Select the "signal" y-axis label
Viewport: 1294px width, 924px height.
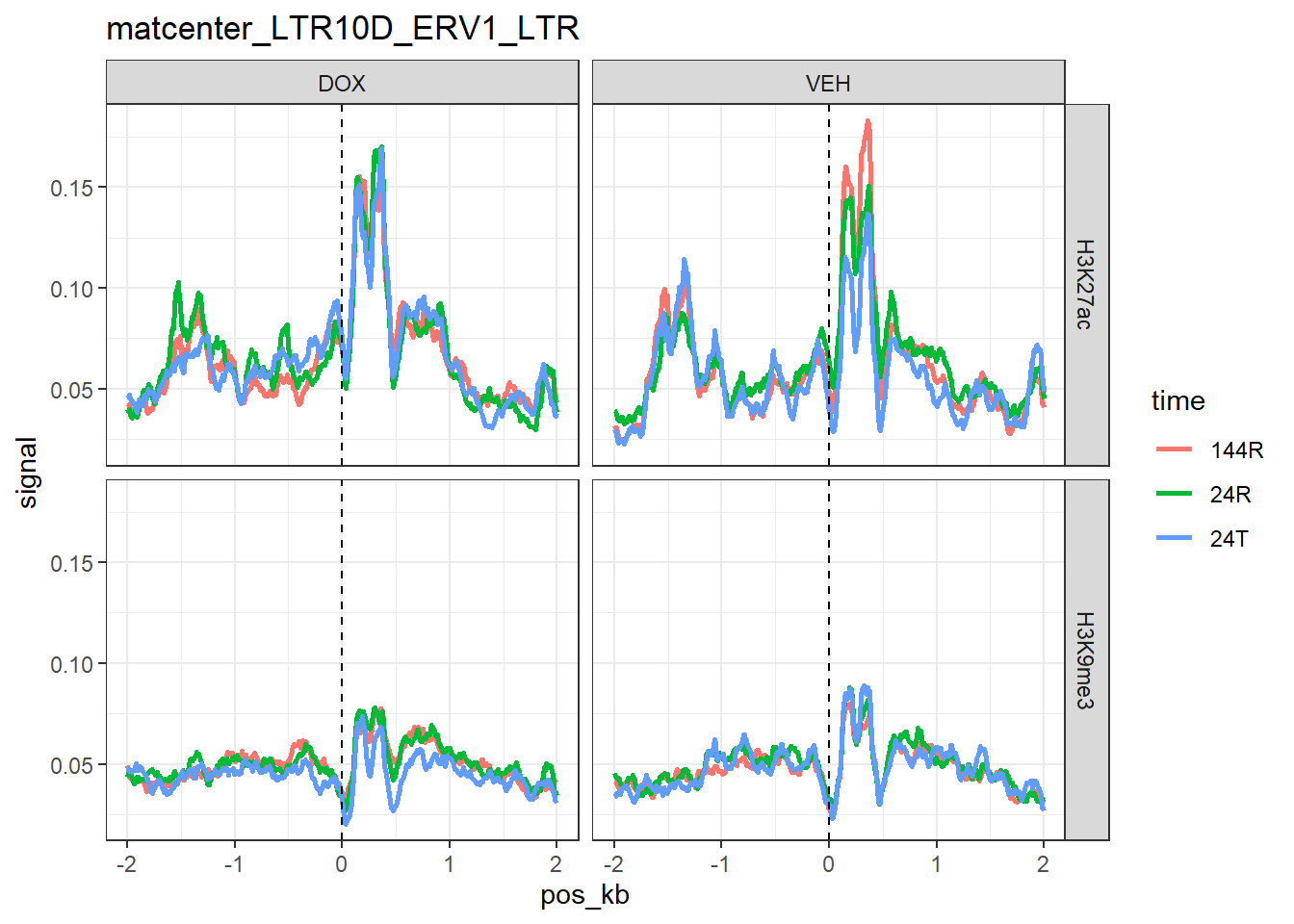pos(28,472)
